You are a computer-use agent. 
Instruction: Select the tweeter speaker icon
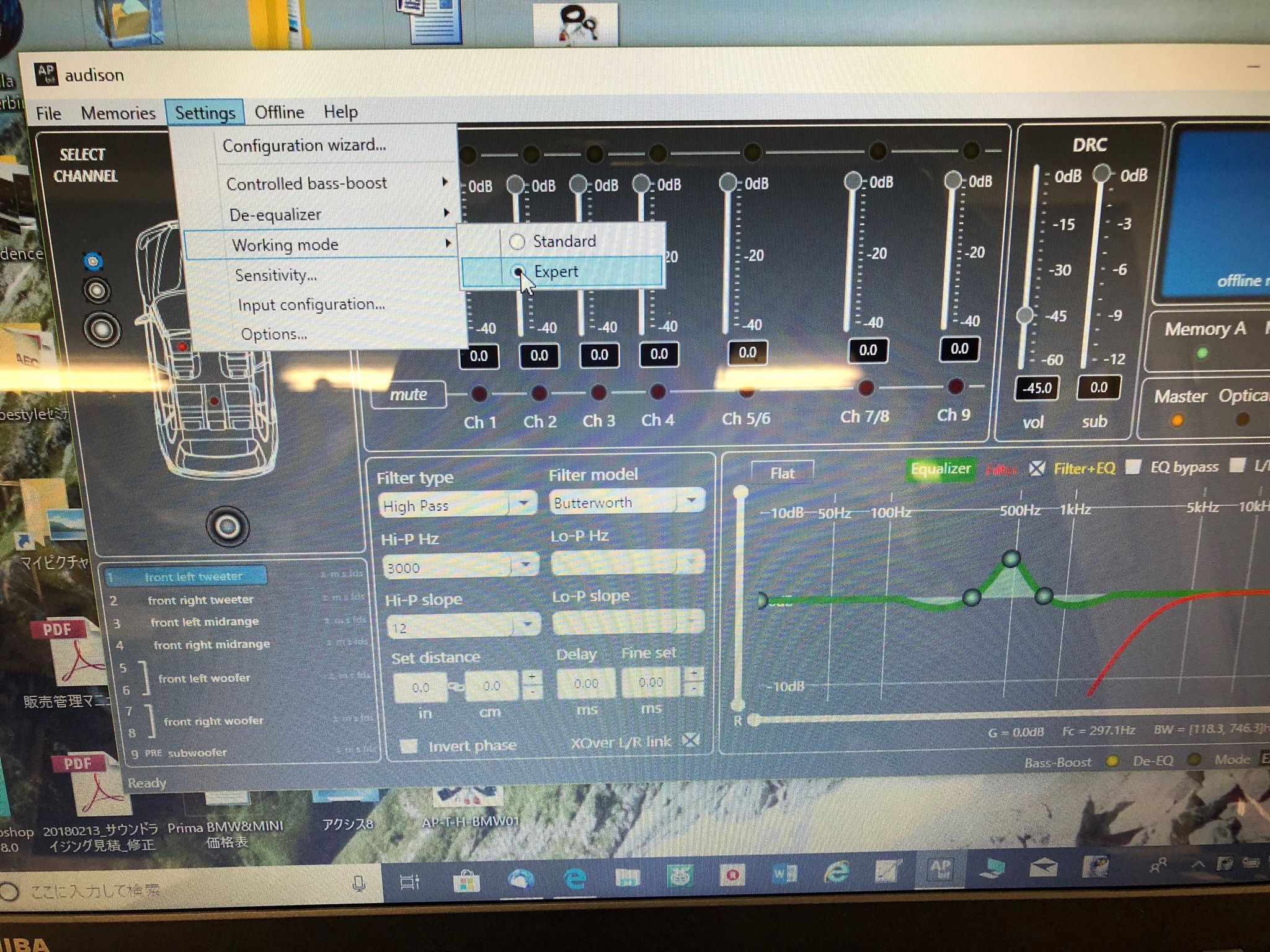tap(93, 262)
